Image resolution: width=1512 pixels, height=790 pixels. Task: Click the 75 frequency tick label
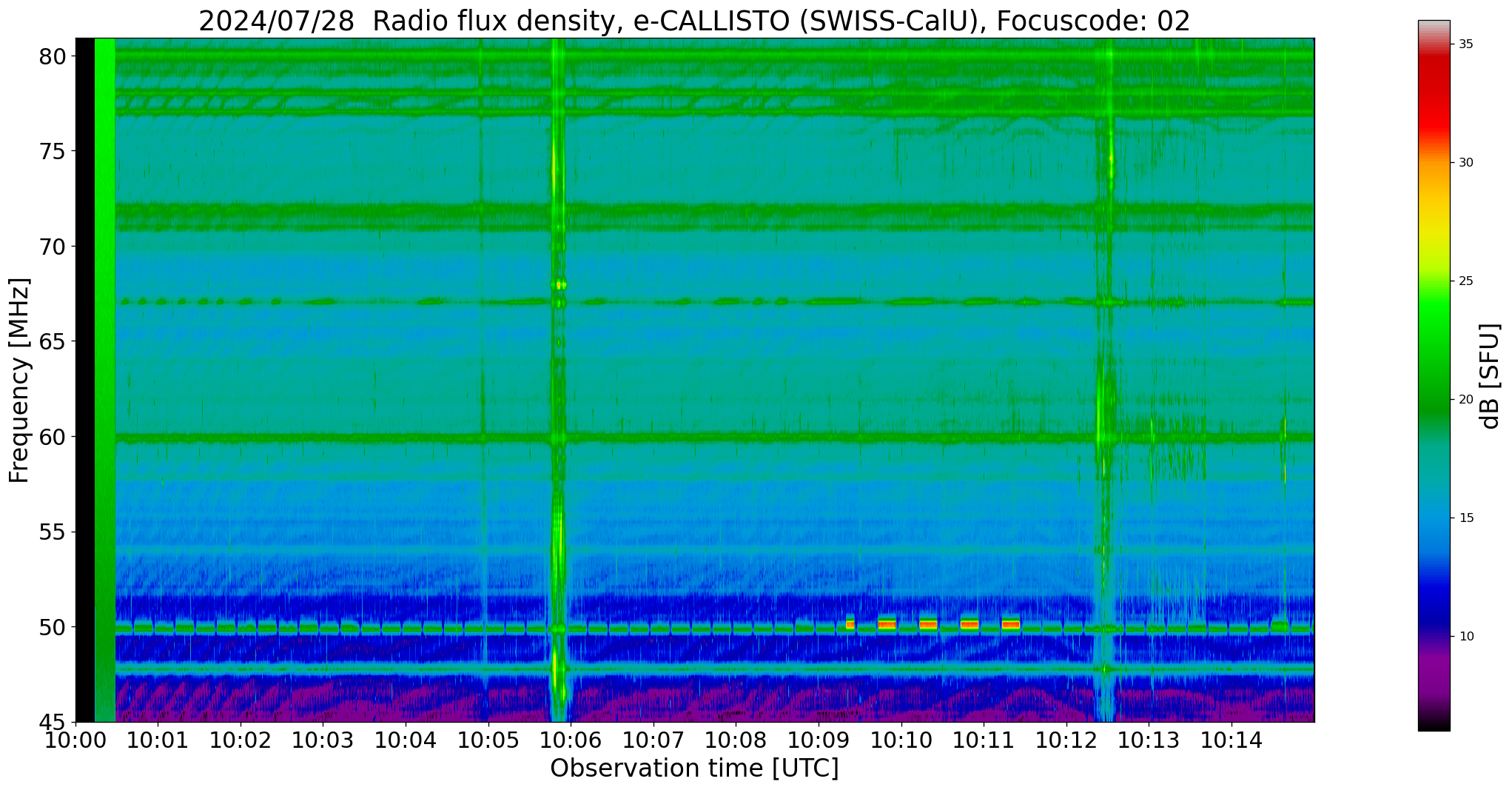coord(52,152)
